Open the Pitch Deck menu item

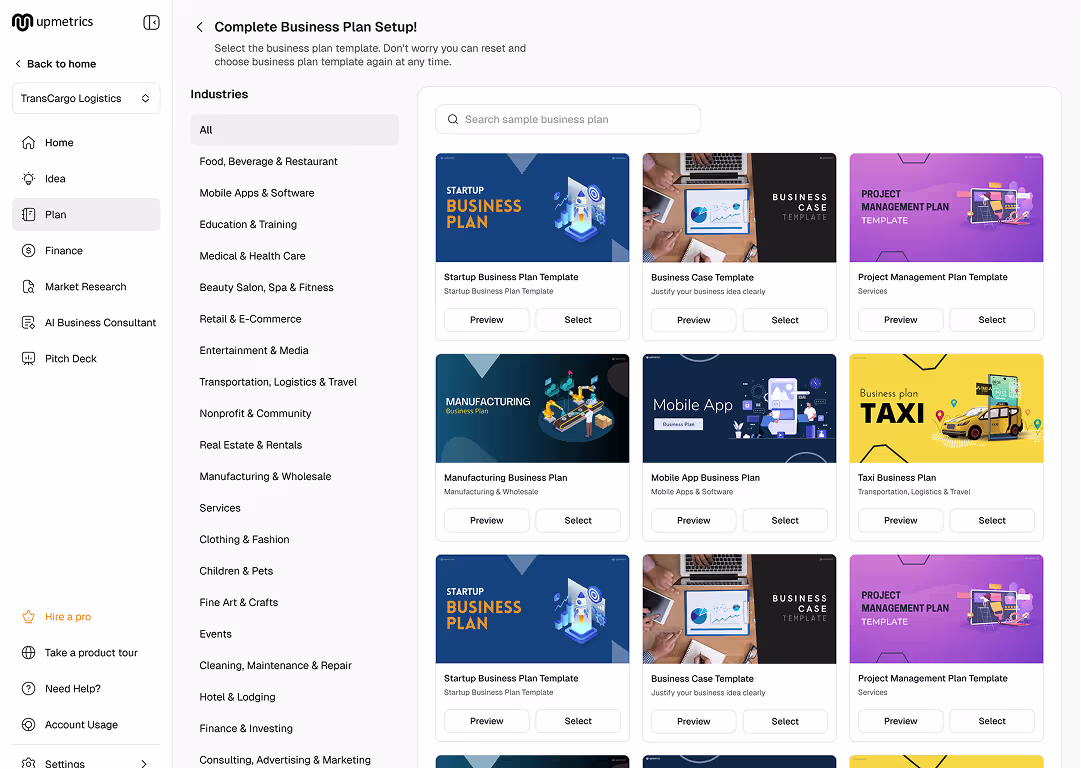[x=86, y=359]
